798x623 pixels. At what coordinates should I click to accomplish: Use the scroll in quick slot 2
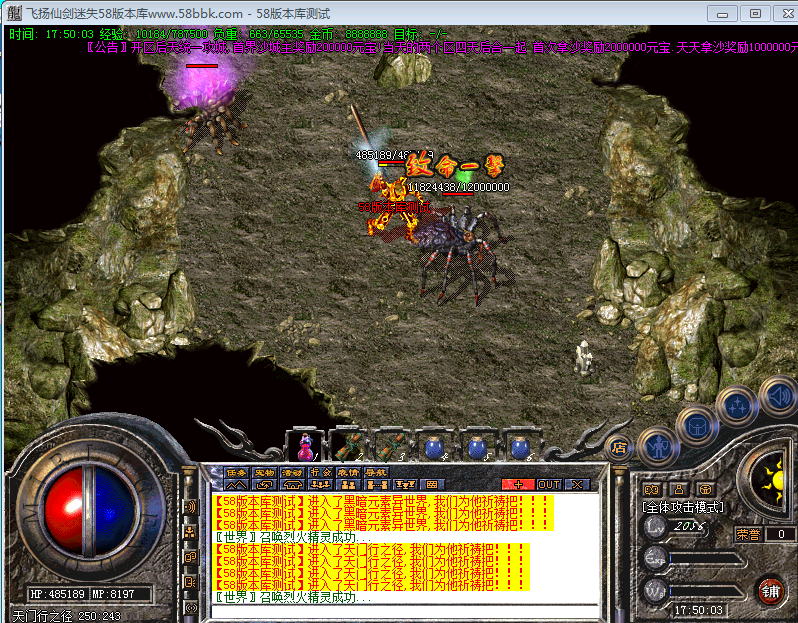pos(349,446)
